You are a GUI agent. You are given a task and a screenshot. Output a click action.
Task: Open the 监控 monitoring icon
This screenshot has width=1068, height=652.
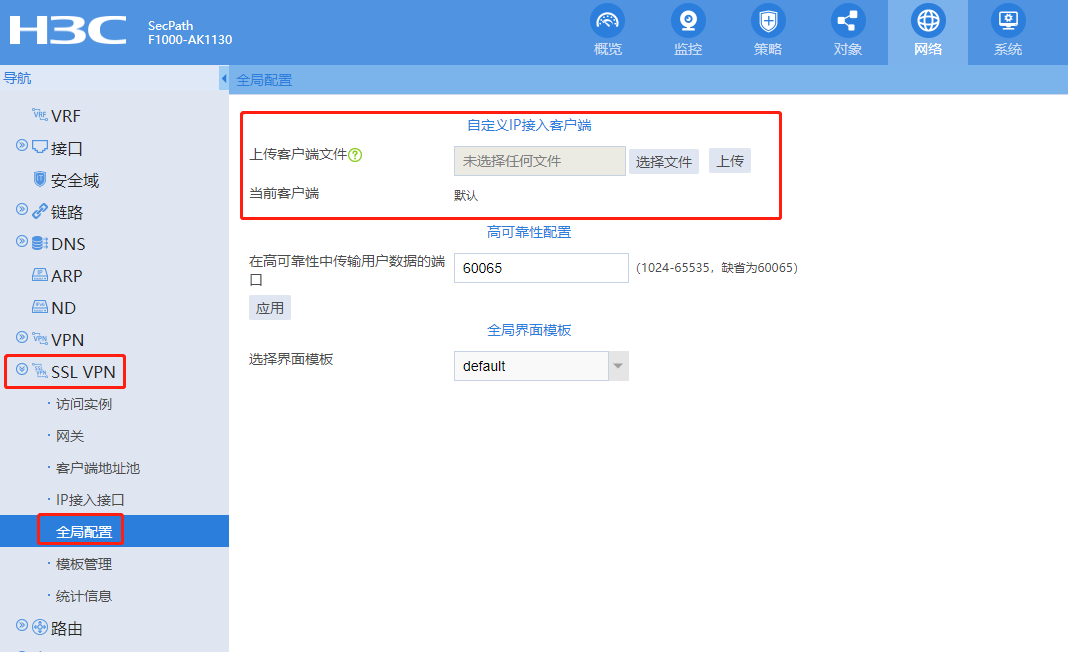[x=688, y=21]
